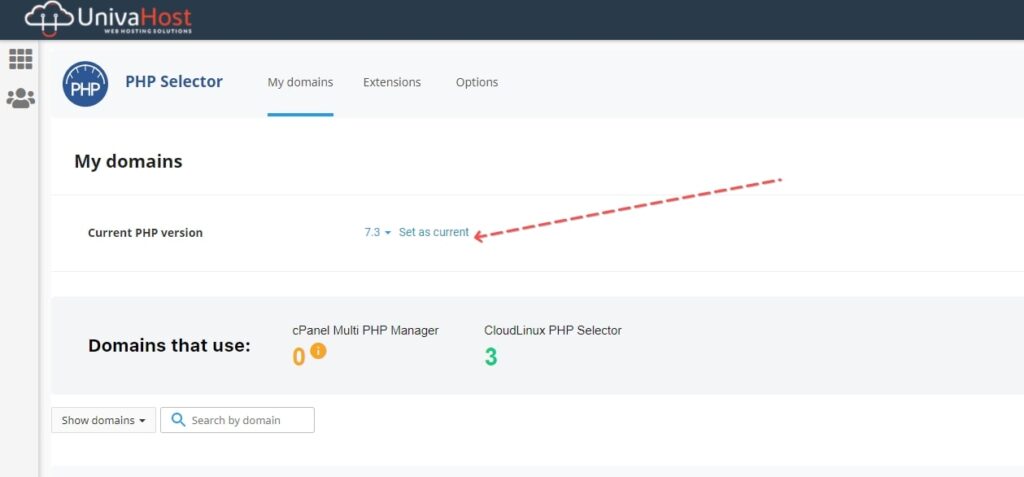Image resolution: width=1024 pixels, height=477 pixels.
Task: Open the 7.3 PHP version dropdown
Action: click(x=377, y=232)
